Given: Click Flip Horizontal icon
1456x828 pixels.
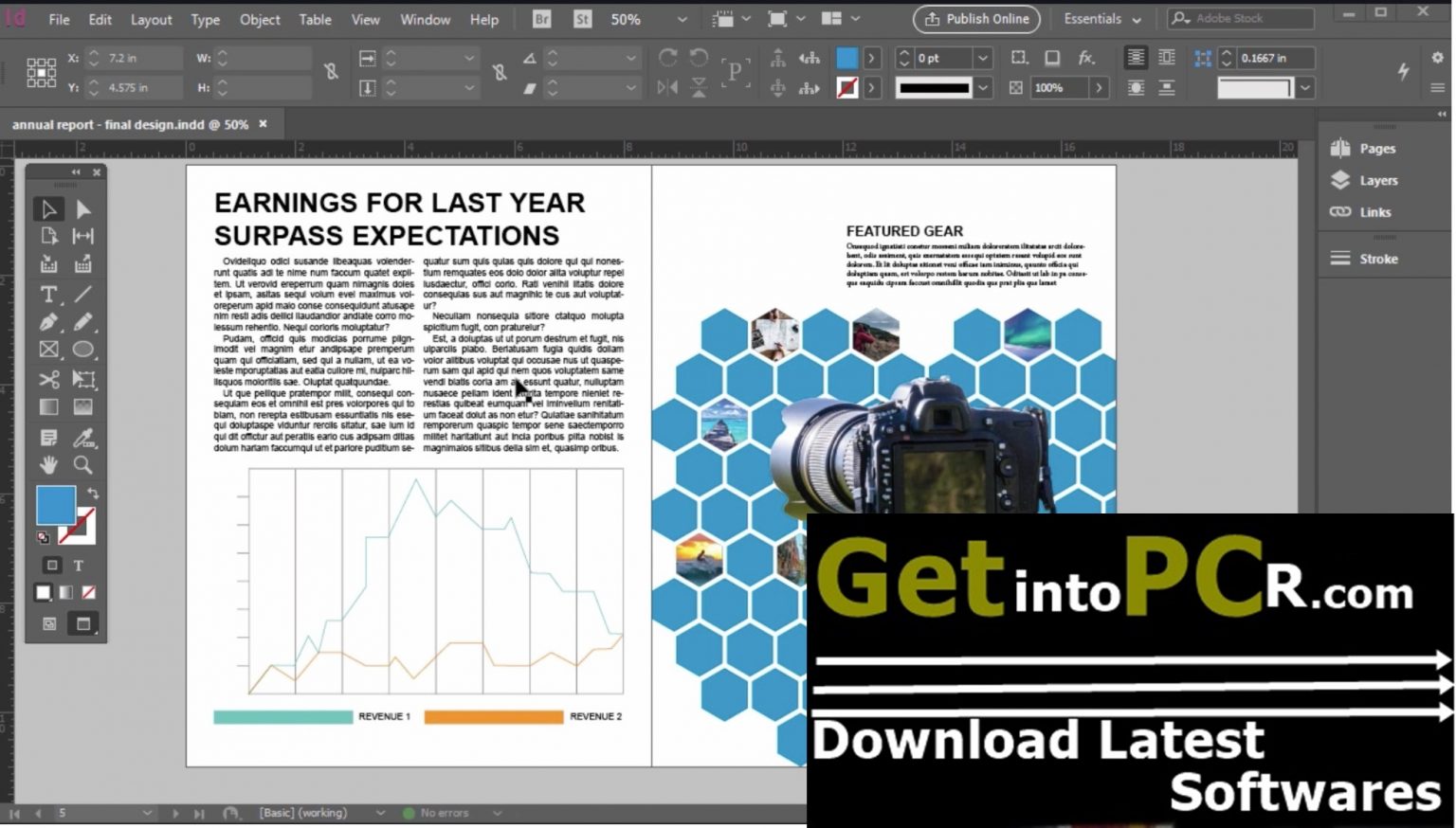Looking at the screenshot, I should 667,87.
